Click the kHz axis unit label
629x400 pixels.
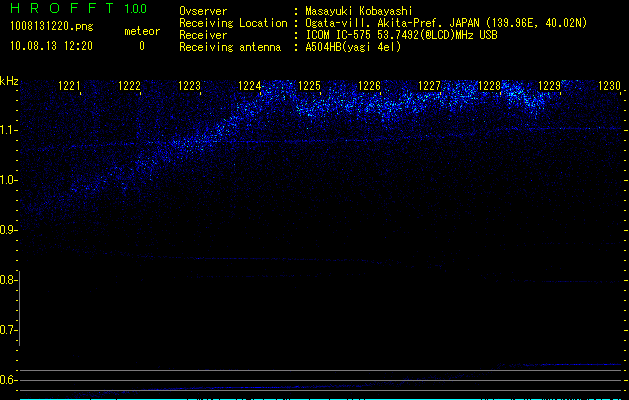tap(9, 81)
